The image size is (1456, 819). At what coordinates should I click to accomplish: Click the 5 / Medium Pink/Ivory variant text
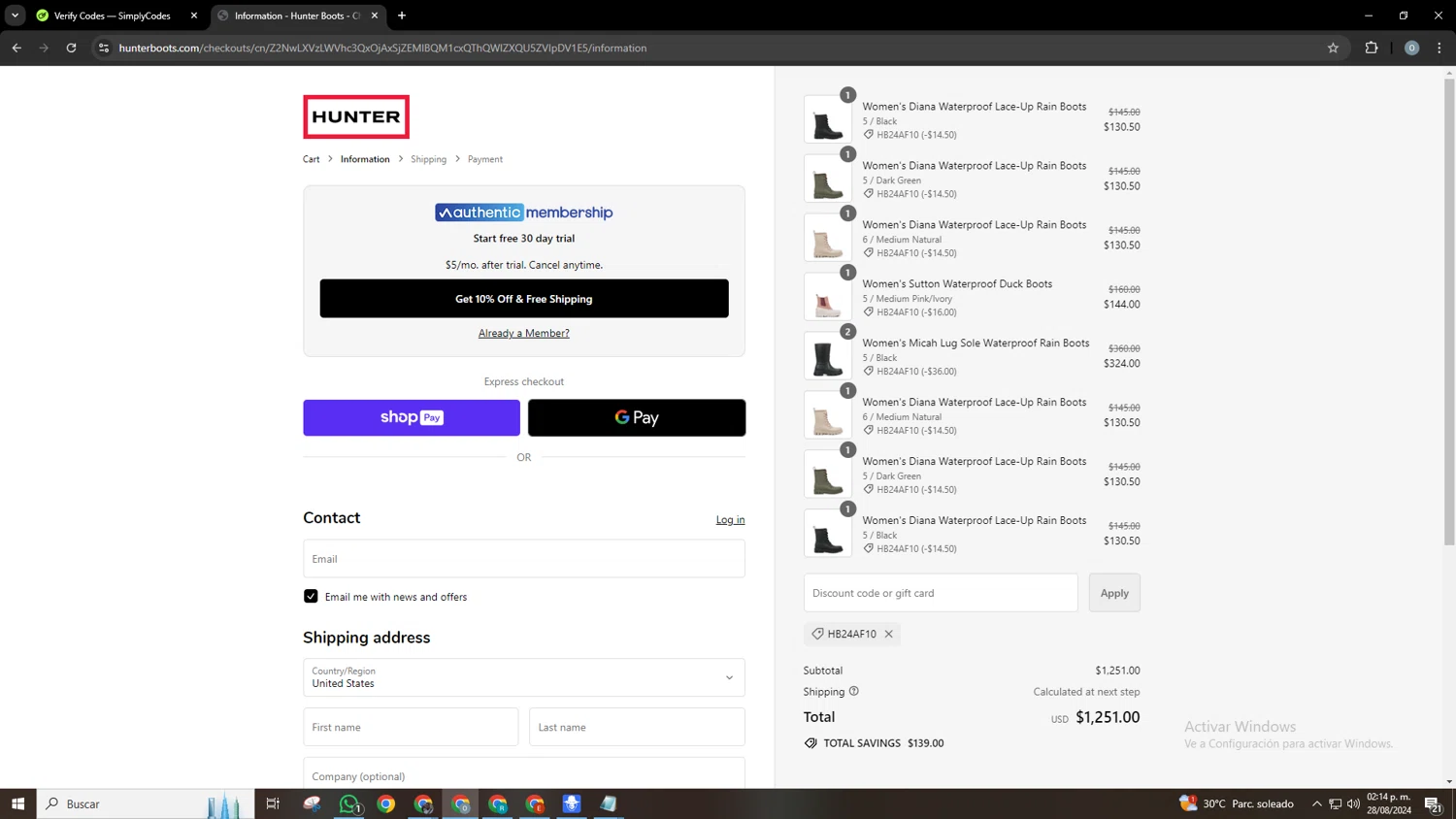pyautogui.click(x=908, y=299)
